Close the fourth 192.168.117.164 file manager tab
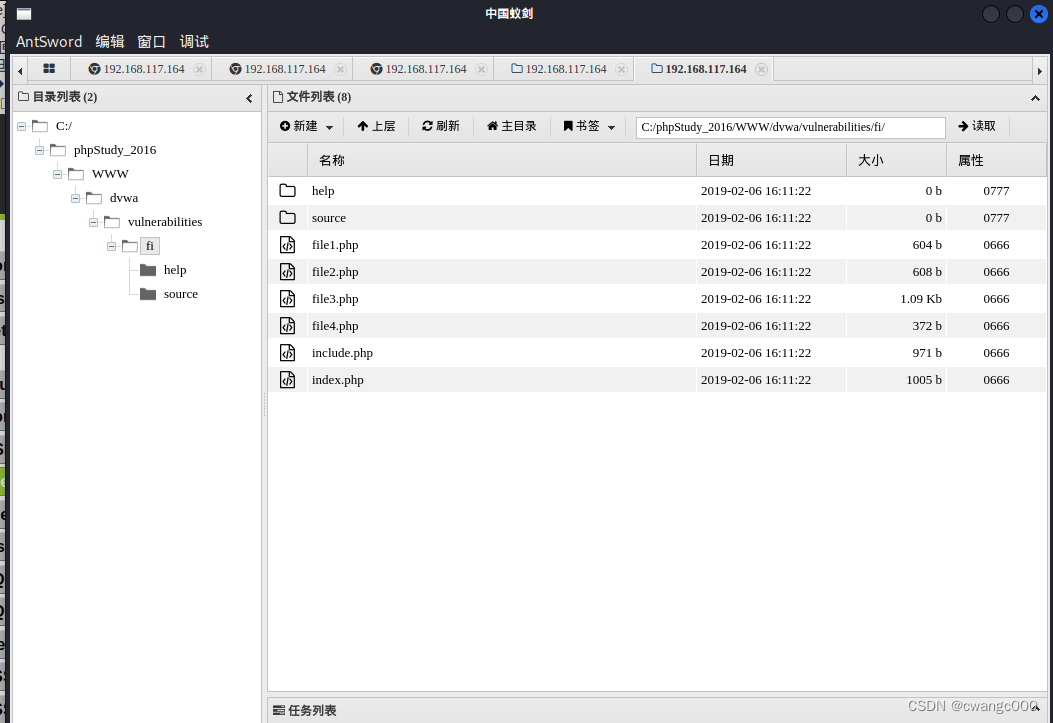 (621, 69)
